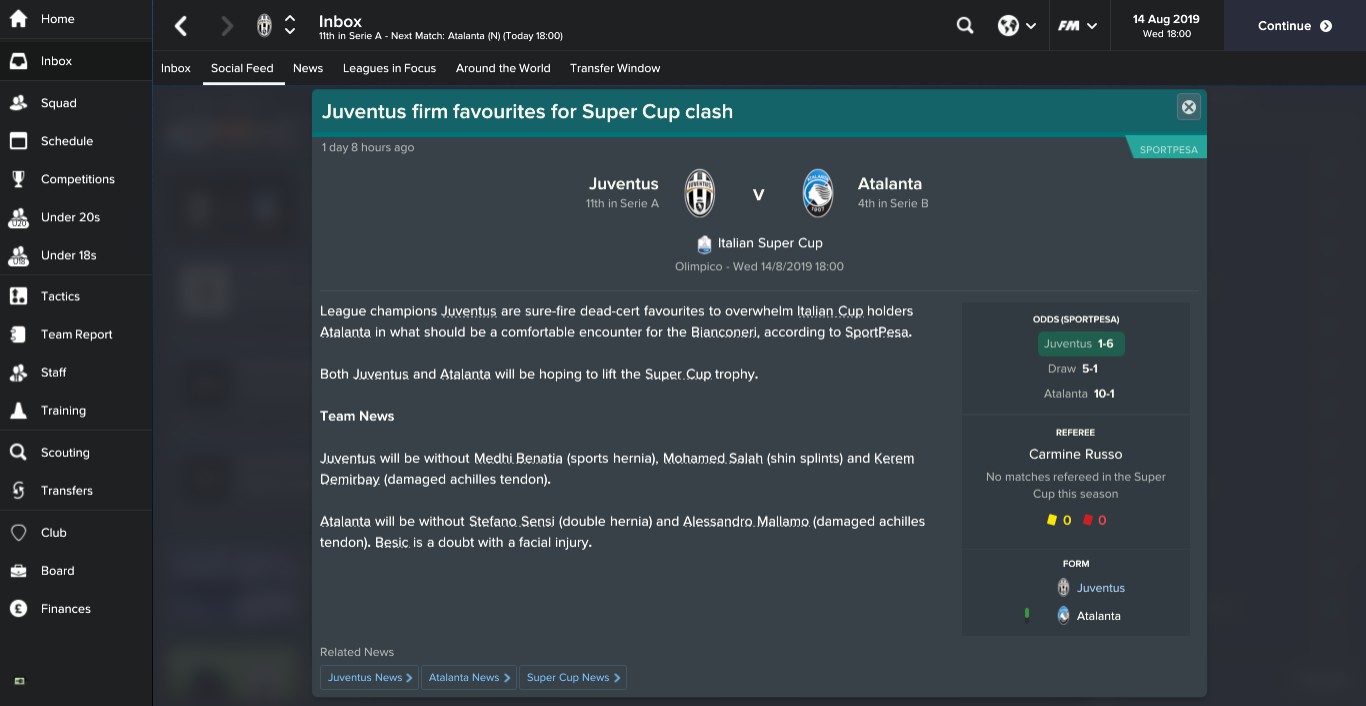Open the world globe menu

click(x=1016, y=26)
